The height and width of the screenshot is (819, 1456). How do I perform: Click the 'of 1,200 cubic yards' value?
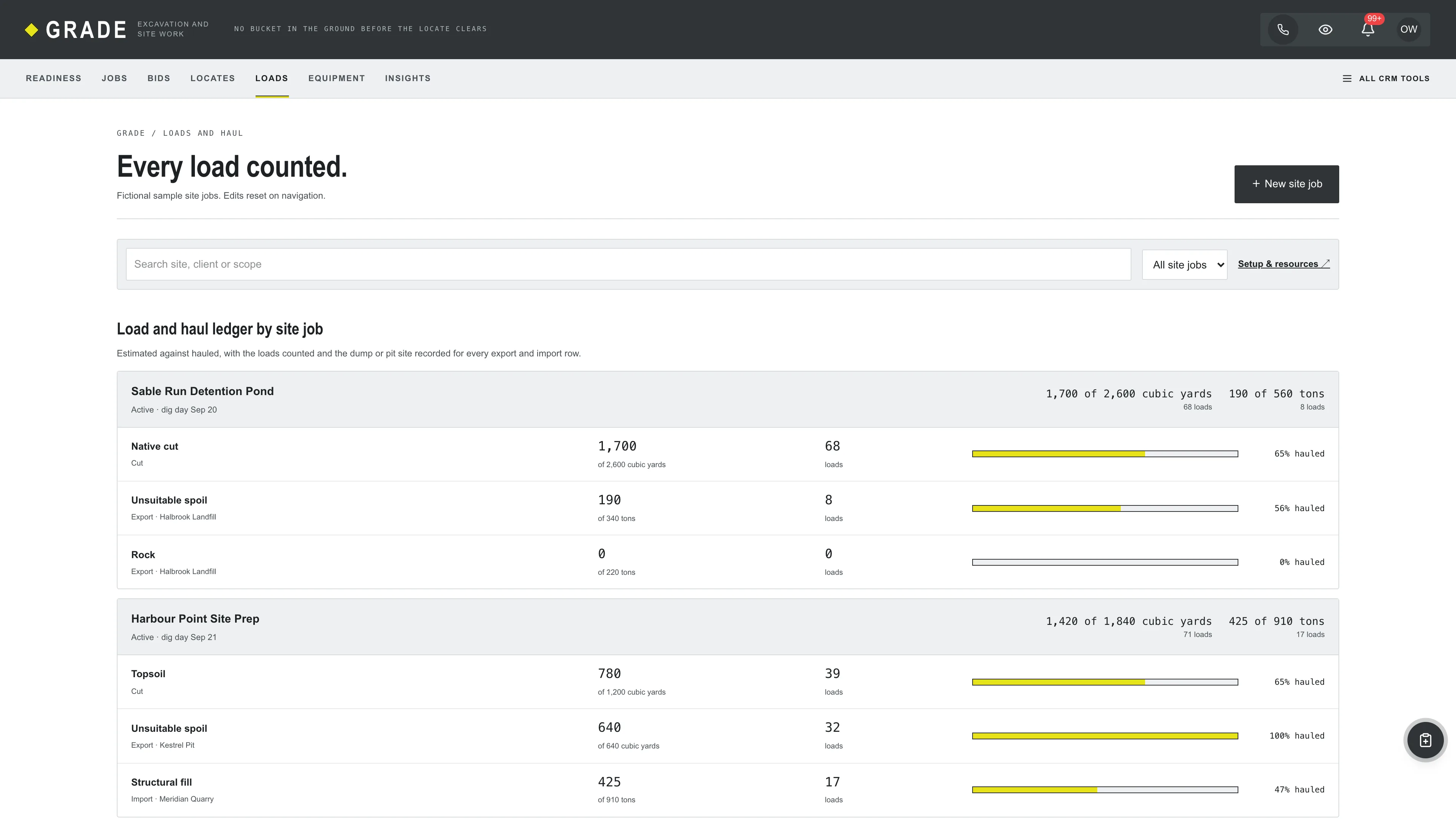[x=631, y=692]
